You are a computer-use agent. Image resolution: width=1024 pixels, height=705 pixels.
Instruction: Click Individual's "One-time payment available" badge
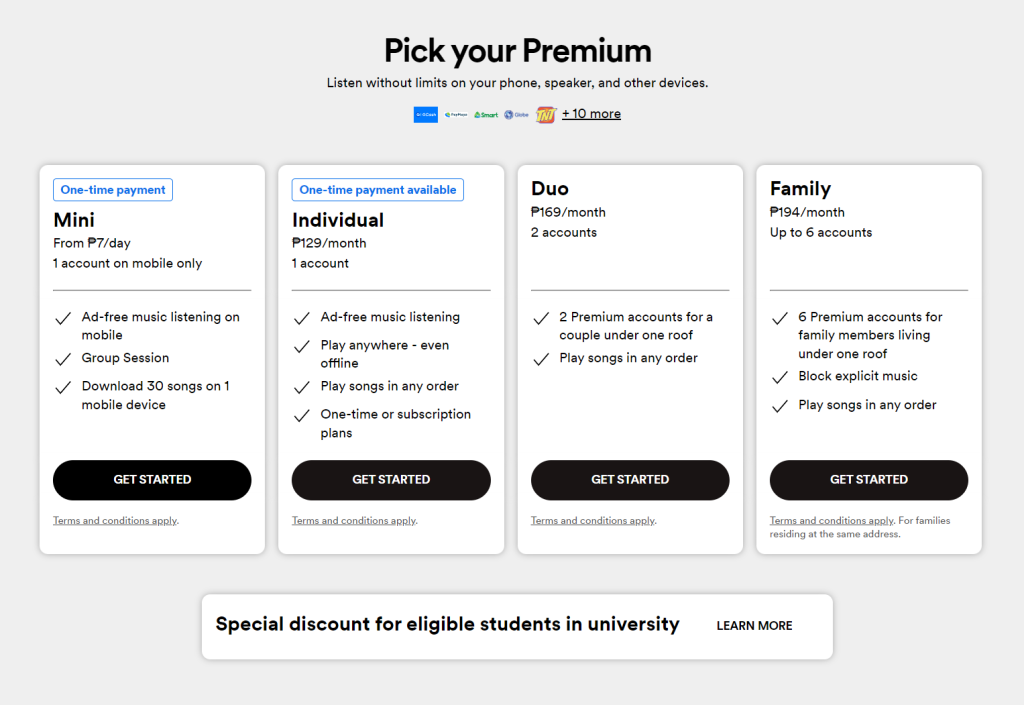pyautogui.click(x=377, y=190)
